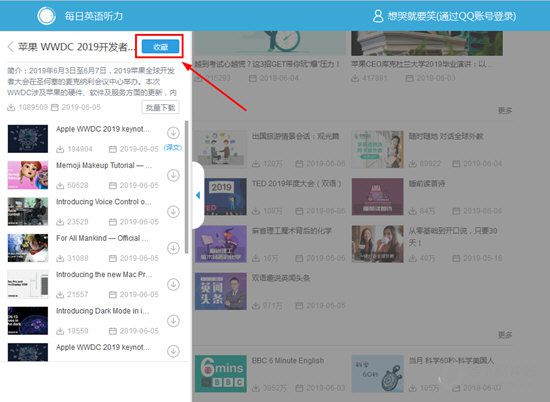Select 'For All Mankind — Official' title
The width and height of the screenshot is (550, 402).
coord(102,239)
